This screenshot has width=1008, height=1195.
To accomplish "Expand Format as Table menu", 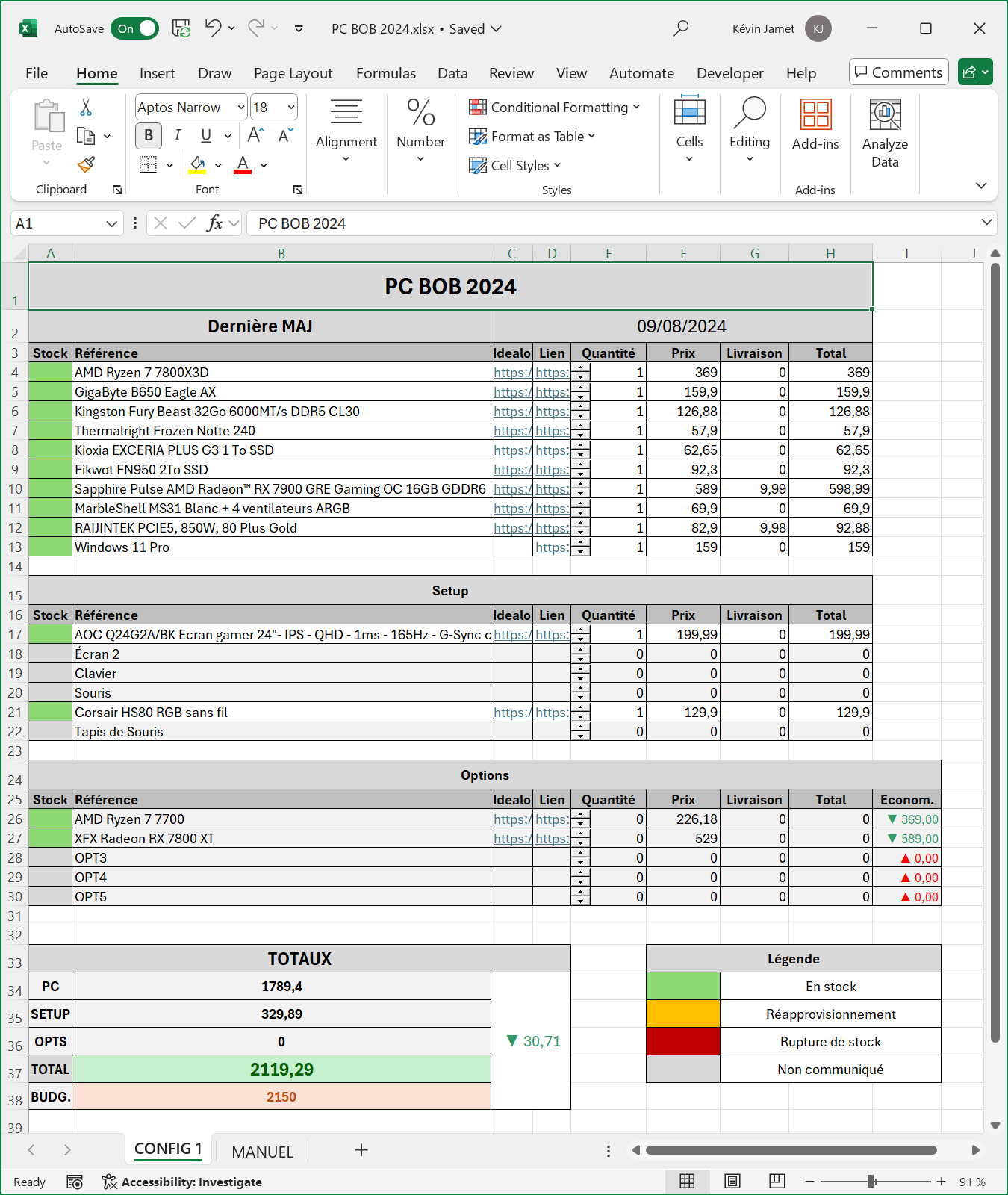I will [532, 136].
